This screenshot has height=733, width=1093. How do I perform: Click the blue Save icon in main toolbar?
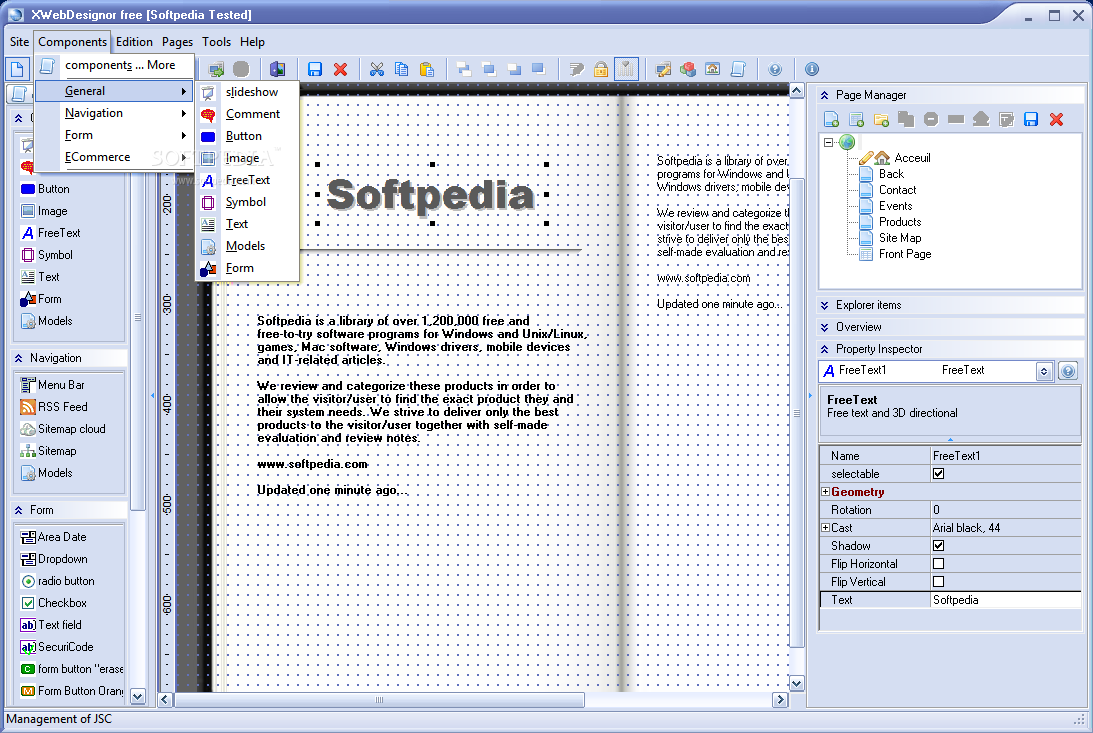pyautogui.click(x=315, y=69)
